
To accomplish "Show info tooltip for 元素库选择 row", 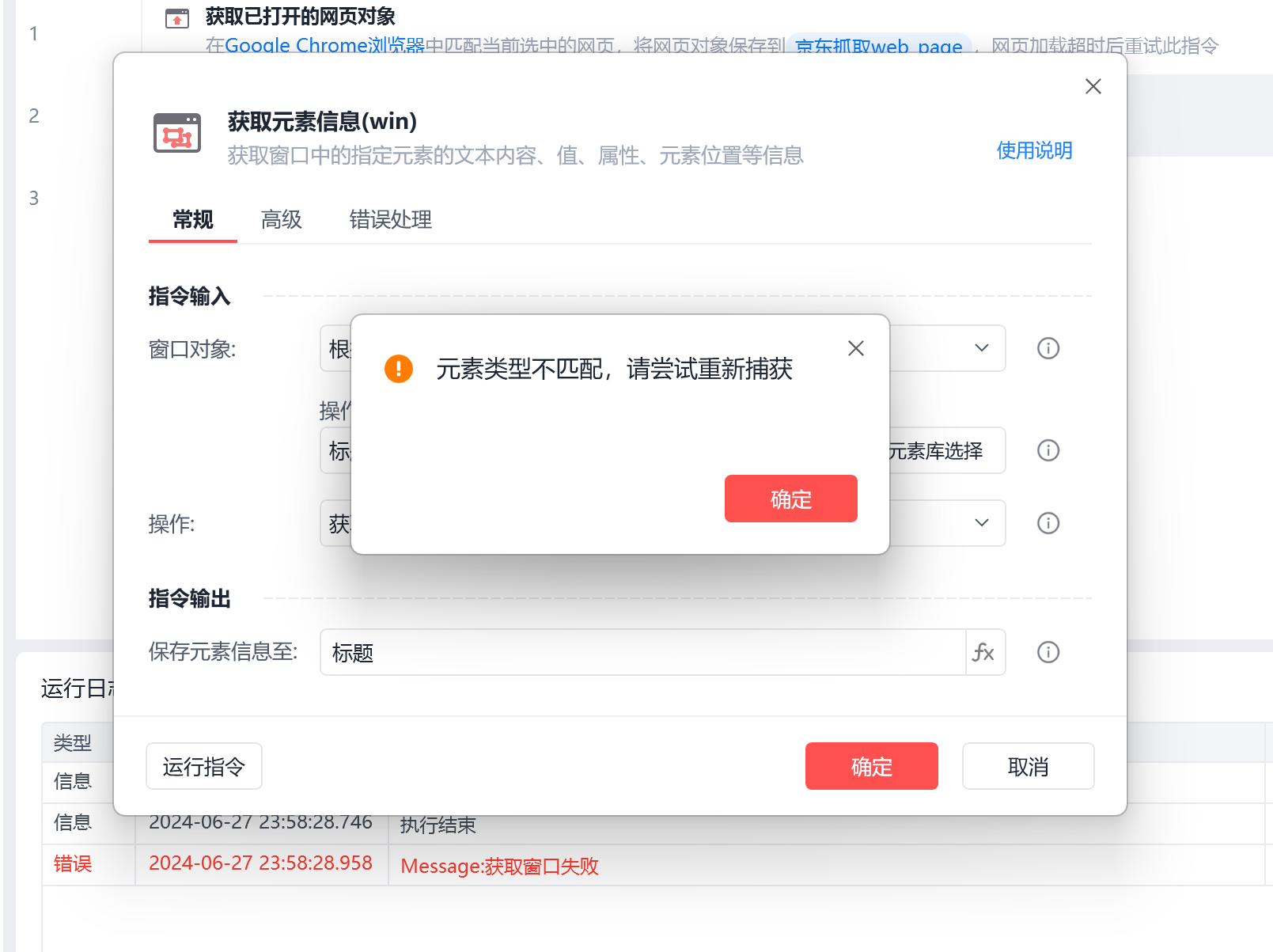I will (1048, 450).
